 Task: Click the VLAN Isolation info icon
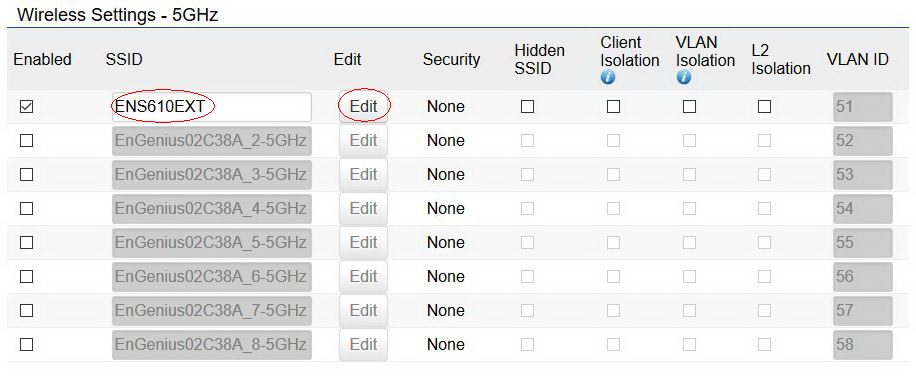pyautogui.click(x=683, y=77)
